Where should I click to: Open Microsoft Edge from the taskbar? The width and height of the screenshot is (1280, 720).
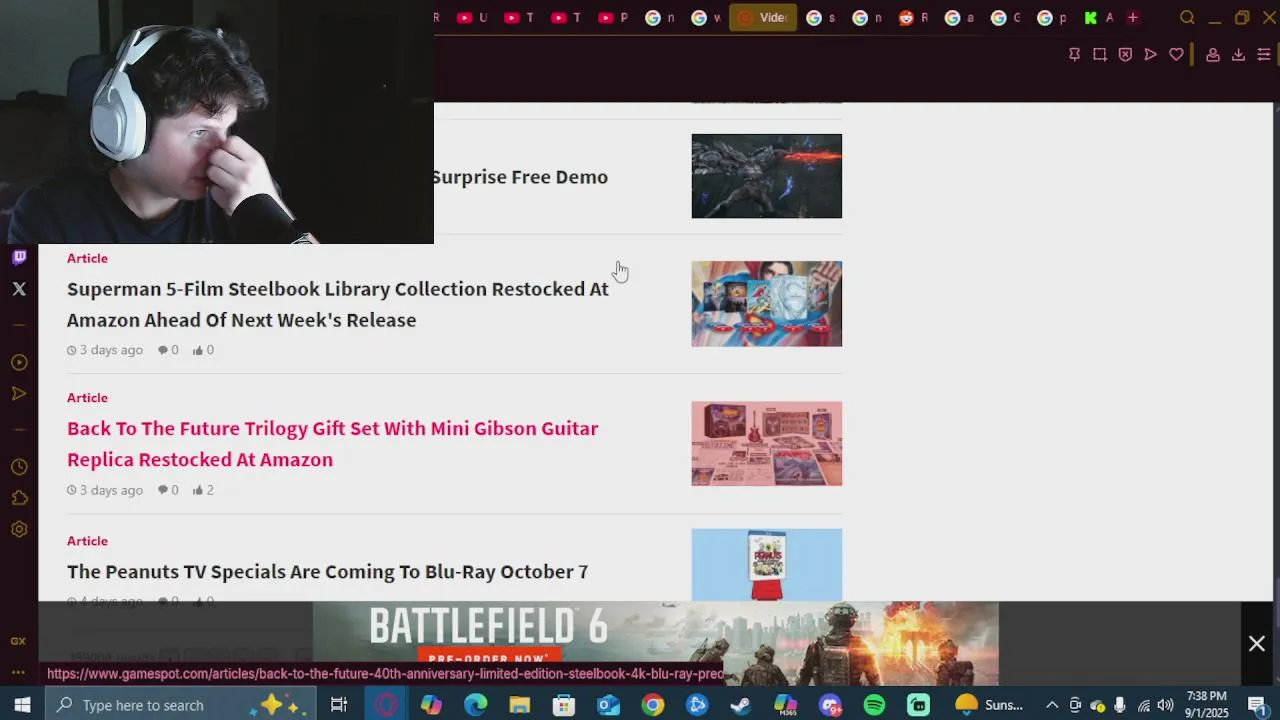coord(475,705)
